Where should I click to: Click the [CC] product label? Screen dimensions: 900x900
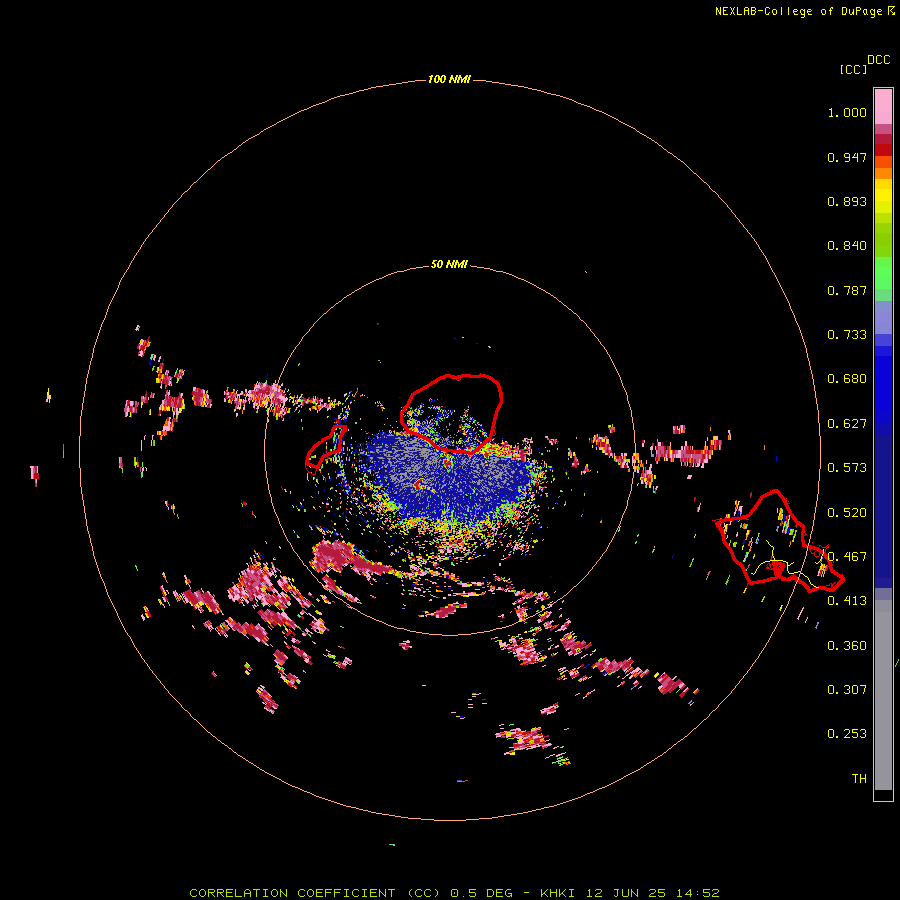[x=853, y=69]
